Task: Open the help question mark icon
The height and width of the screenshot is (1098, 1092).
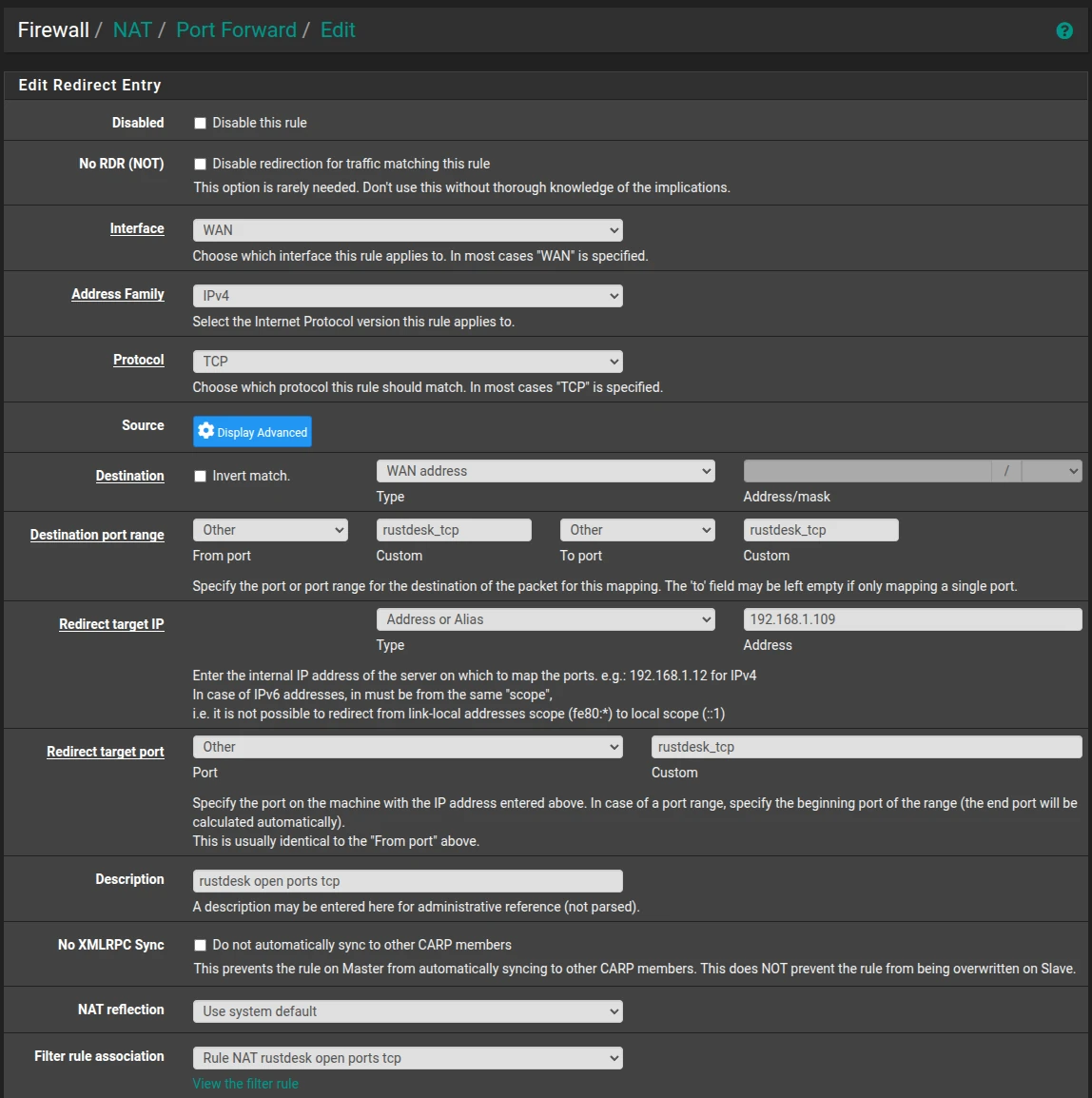Action: (1064, 30)
